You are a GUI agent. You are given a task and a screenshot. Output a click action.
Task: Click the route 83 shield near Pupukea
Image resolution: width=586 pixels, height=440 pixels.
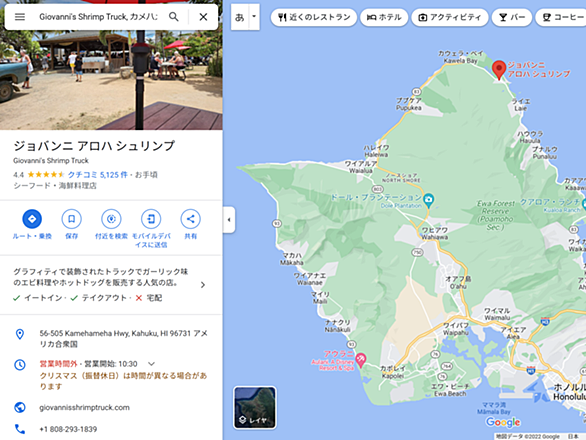(x=416, y=92)
